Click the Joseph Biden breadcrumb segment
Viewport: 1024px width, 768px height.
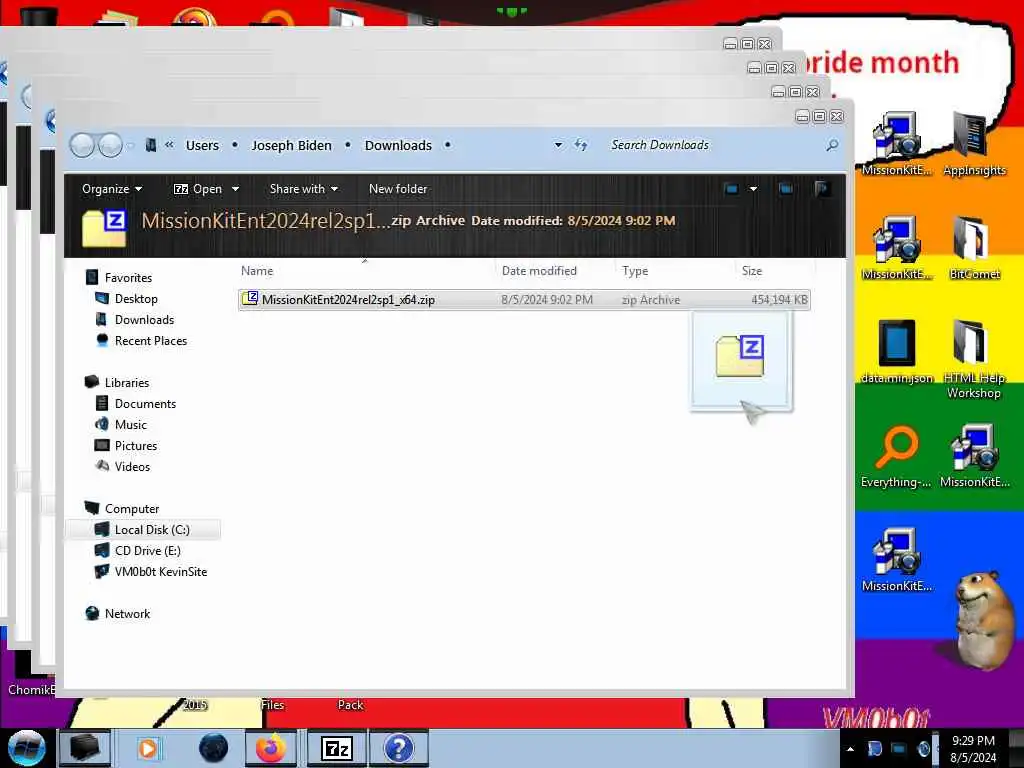[291, 145]
